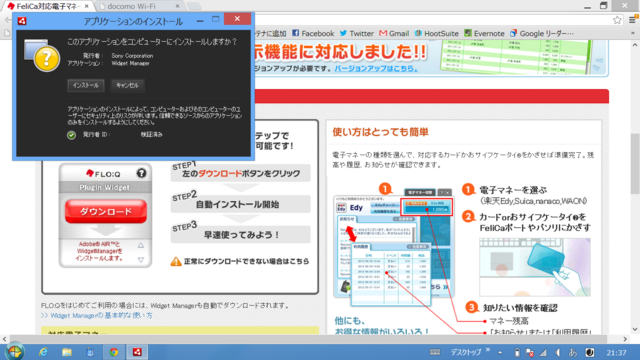Image resolution: width=640 pixels, height=360 pixels.
Task: Click the インストール button in the dialog
Action: (86, 85)
